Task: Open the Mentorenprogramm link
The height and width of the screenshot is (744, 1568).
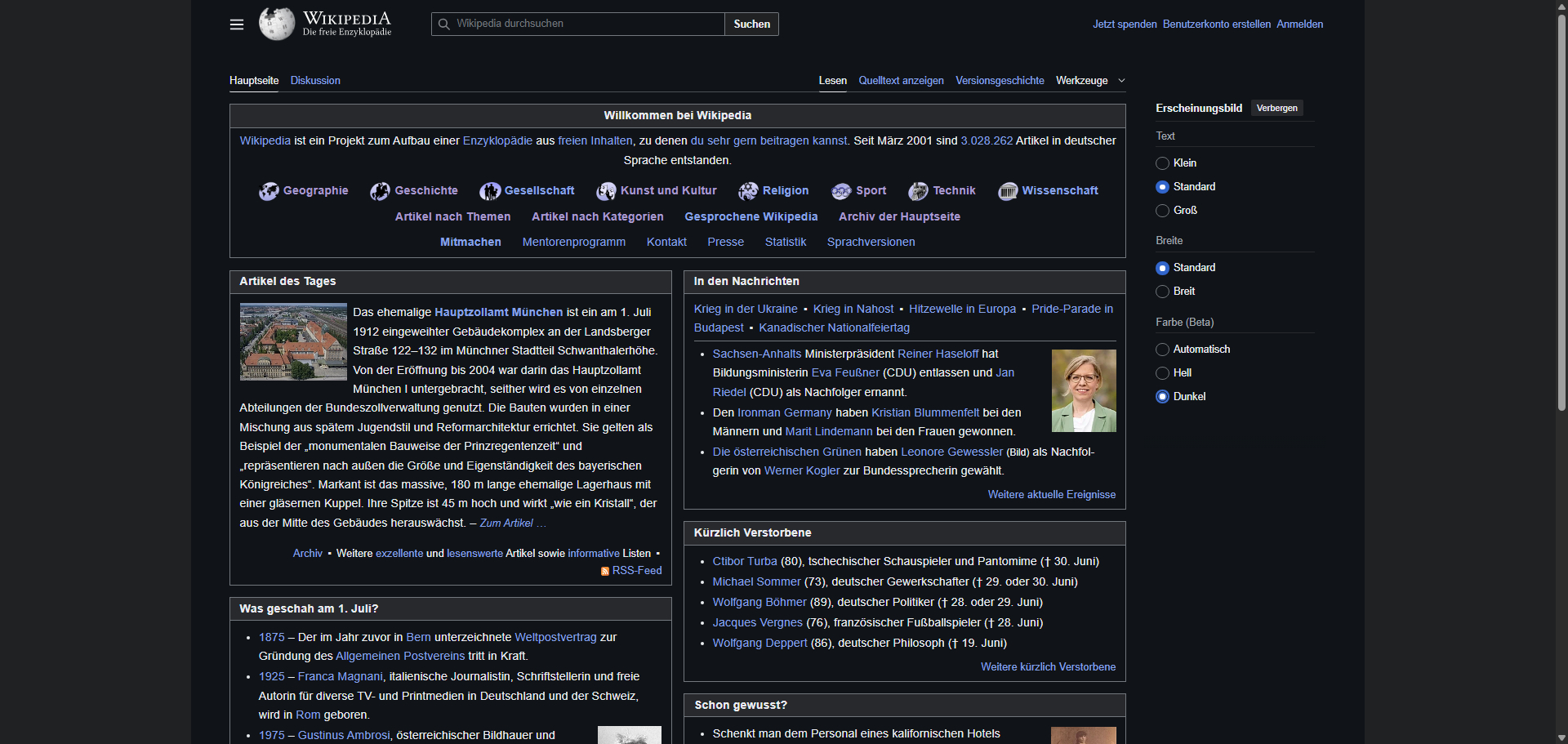Action: pyautogui.click(x=573, y=242)
